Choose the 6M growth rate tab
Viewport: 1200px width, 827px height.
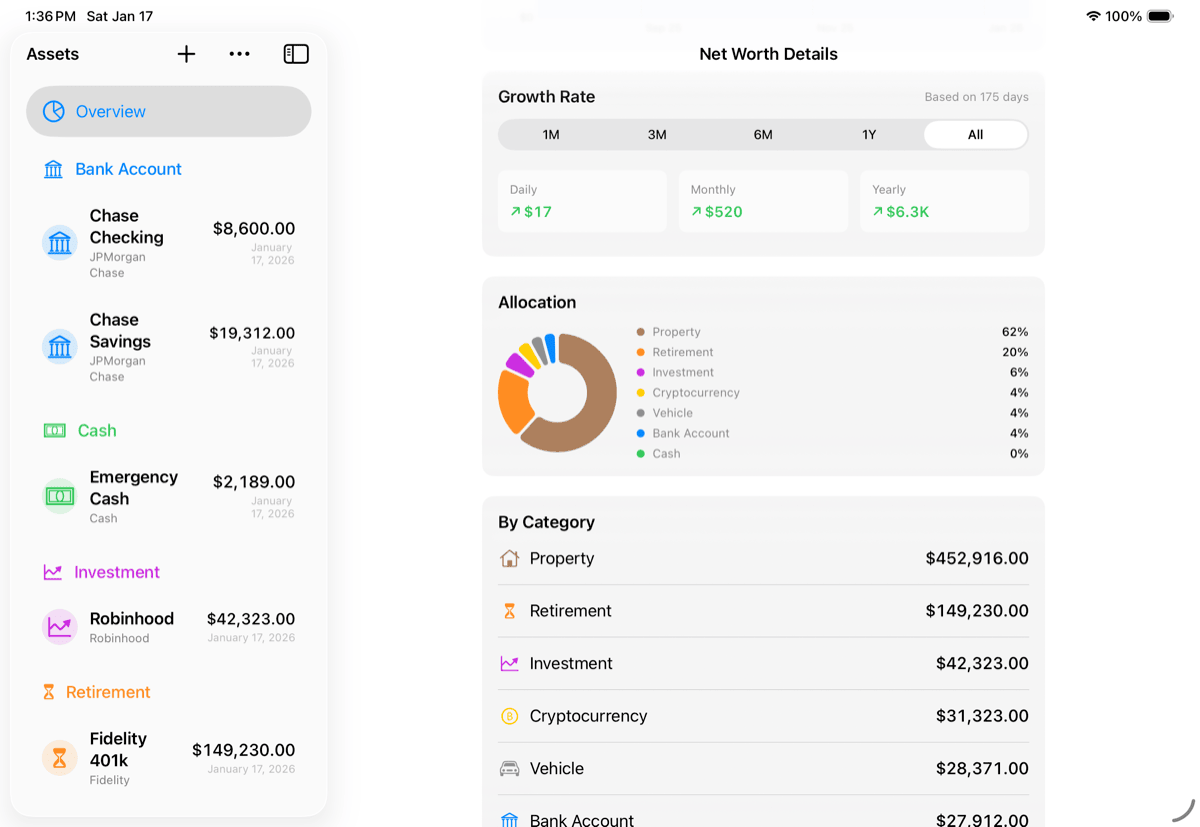point(763,135)
